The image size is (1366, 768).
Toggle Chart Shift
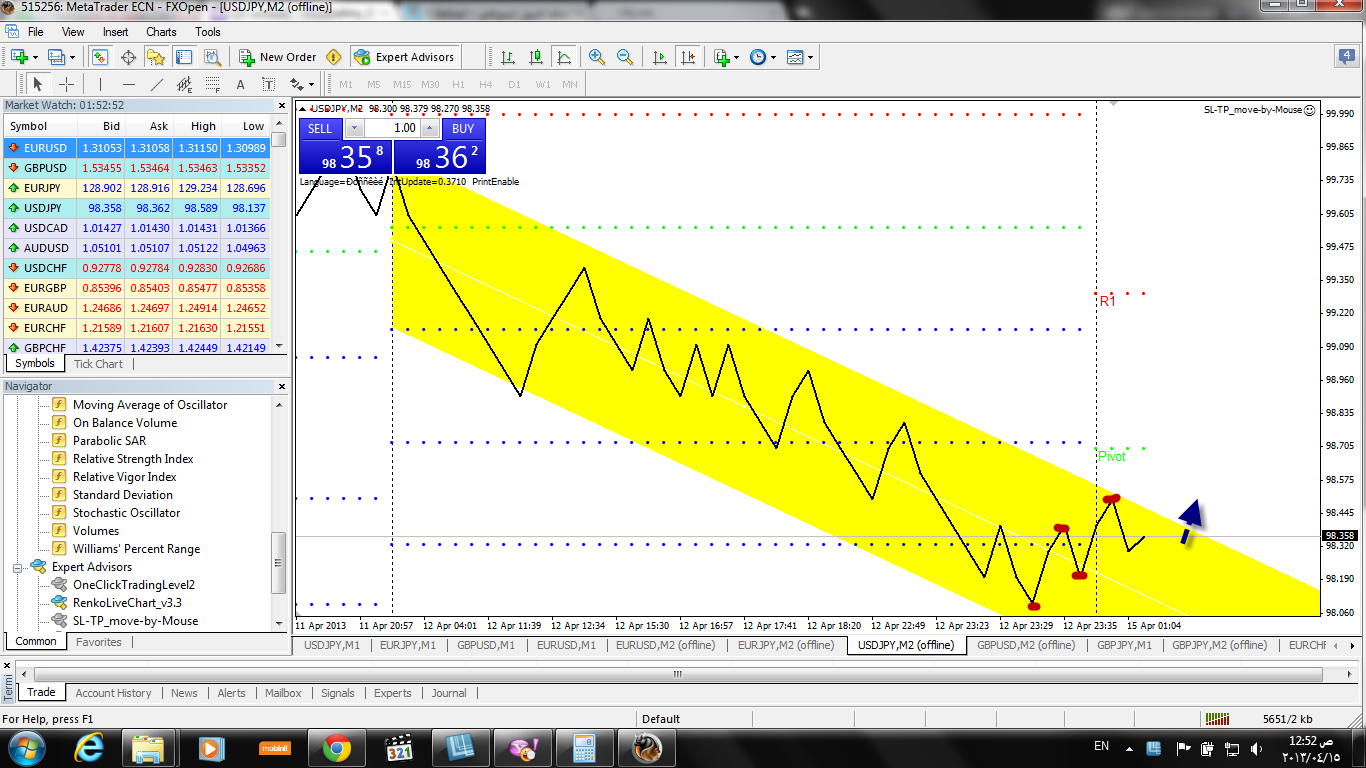pyautogui.click(x=687, y=57)
